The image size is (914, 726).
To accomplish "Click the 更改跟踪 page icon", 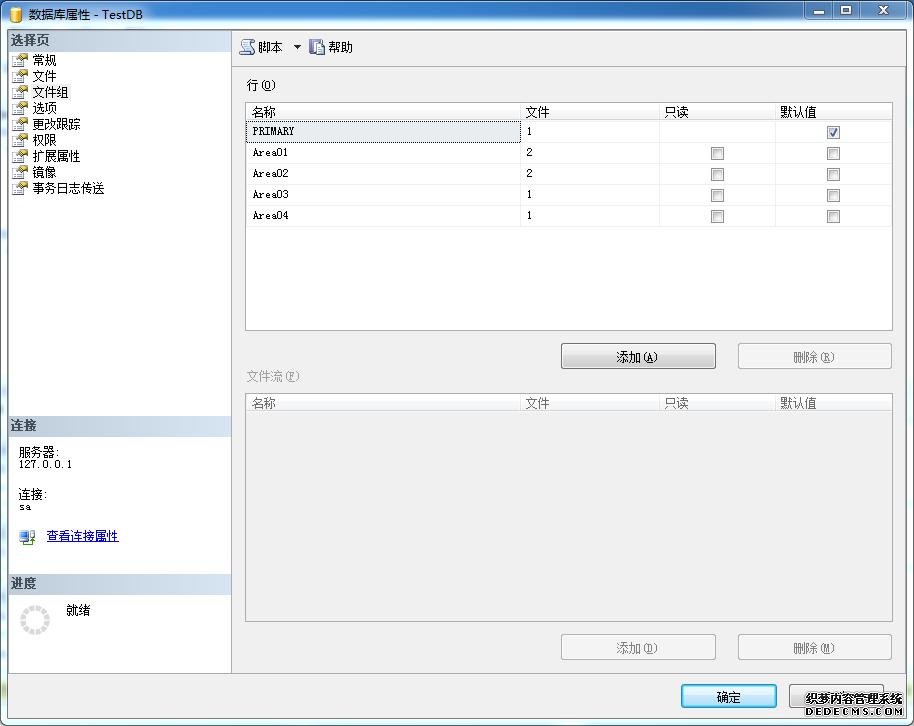I will click(20, 124).
